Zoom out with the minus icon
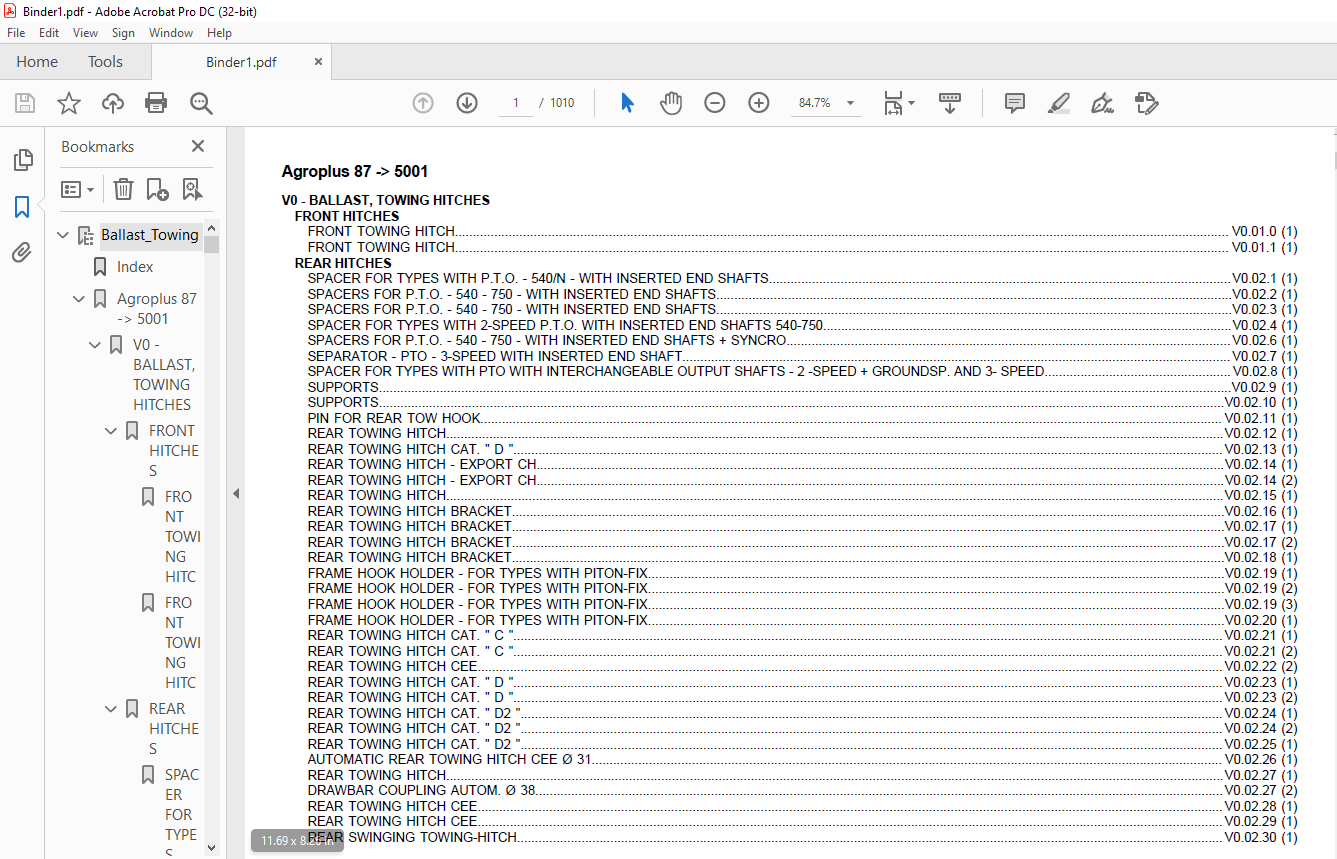 (714, 103)
